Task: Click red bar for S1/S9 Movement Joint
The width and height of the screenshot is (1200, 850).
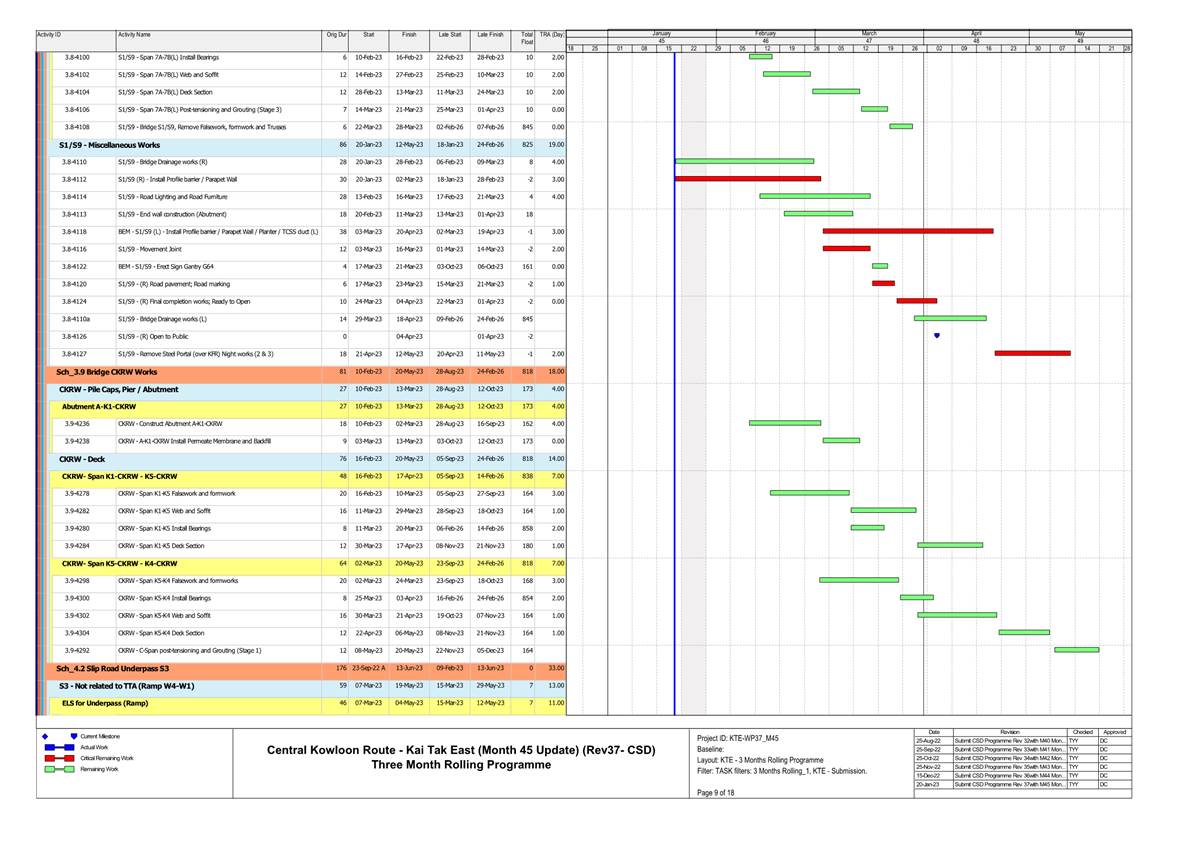Action: [x=846, y=248]
